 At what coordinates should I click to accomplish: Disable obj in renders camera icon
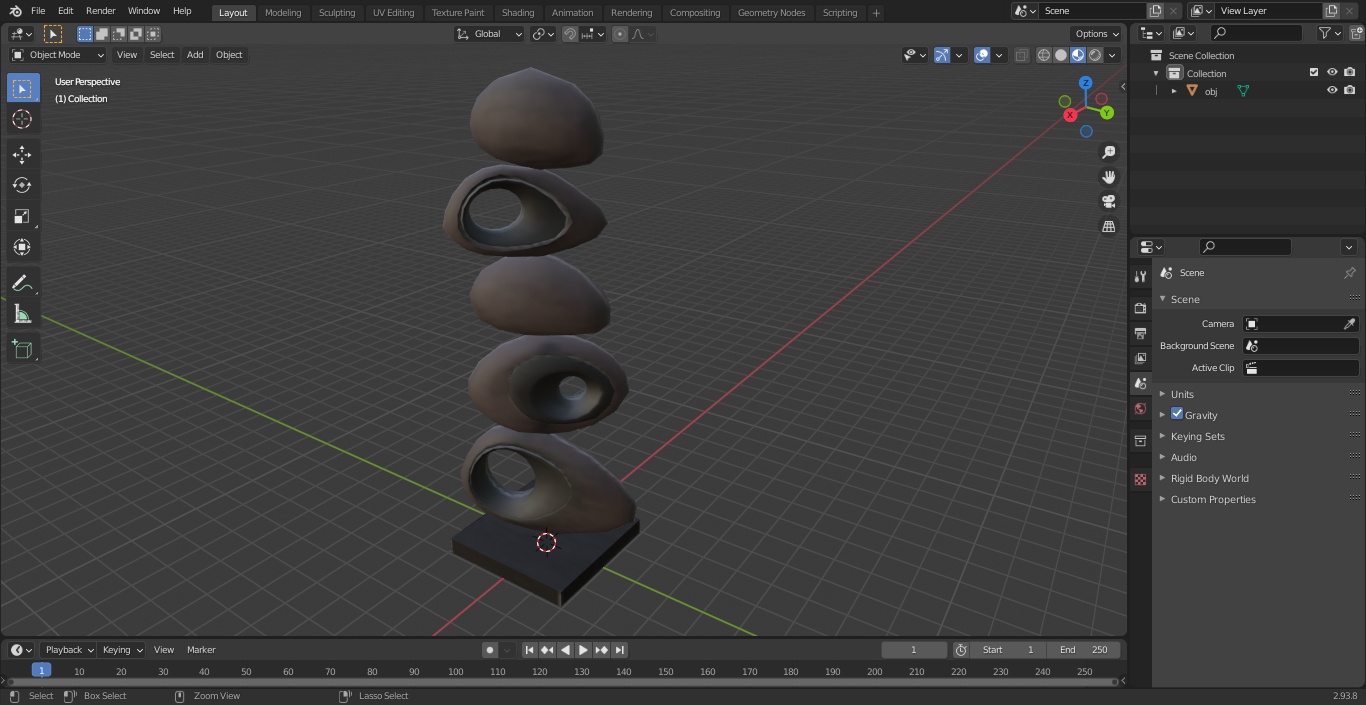pos(1349,90)
